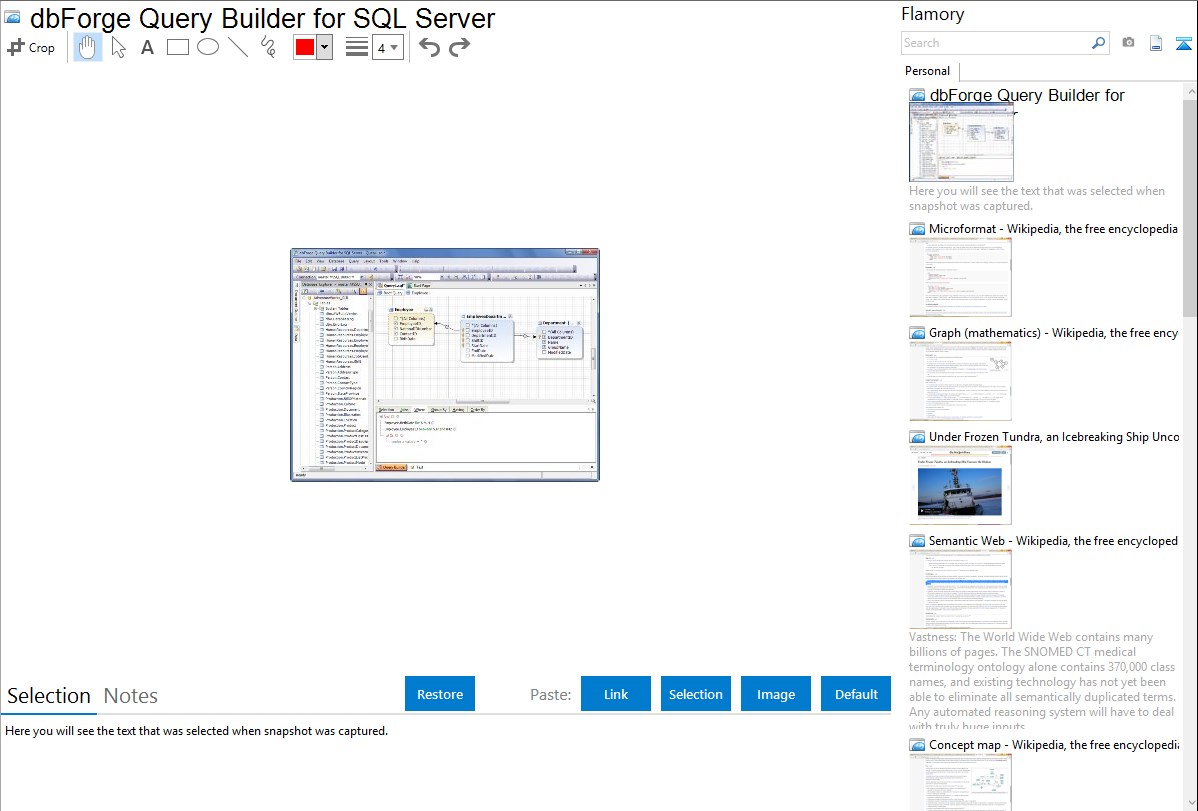The image size is (1198, 811).
Task: Open the Under Frozen Tundra ship thumbnail
Action: pyautogui.click(x=960, y=485)
